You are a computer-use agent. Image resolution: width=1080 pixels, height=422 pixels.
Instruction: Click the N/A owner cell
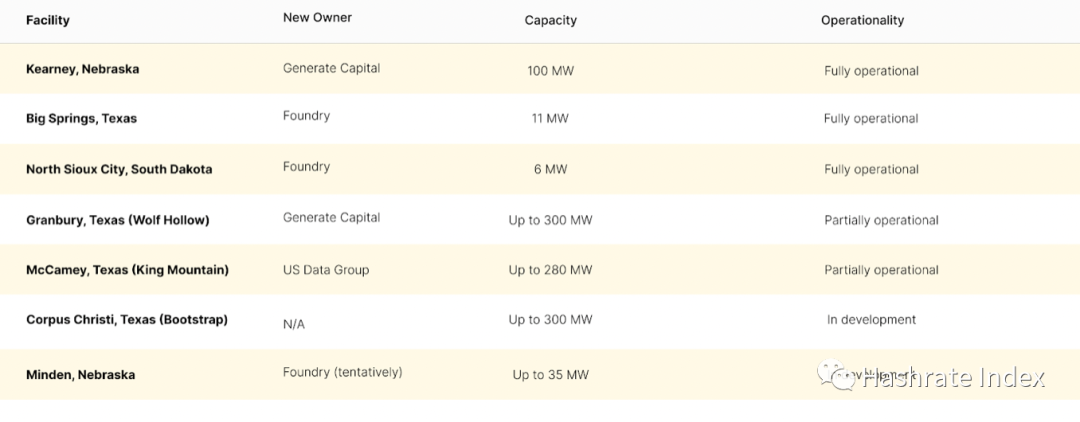click(294, 324)
